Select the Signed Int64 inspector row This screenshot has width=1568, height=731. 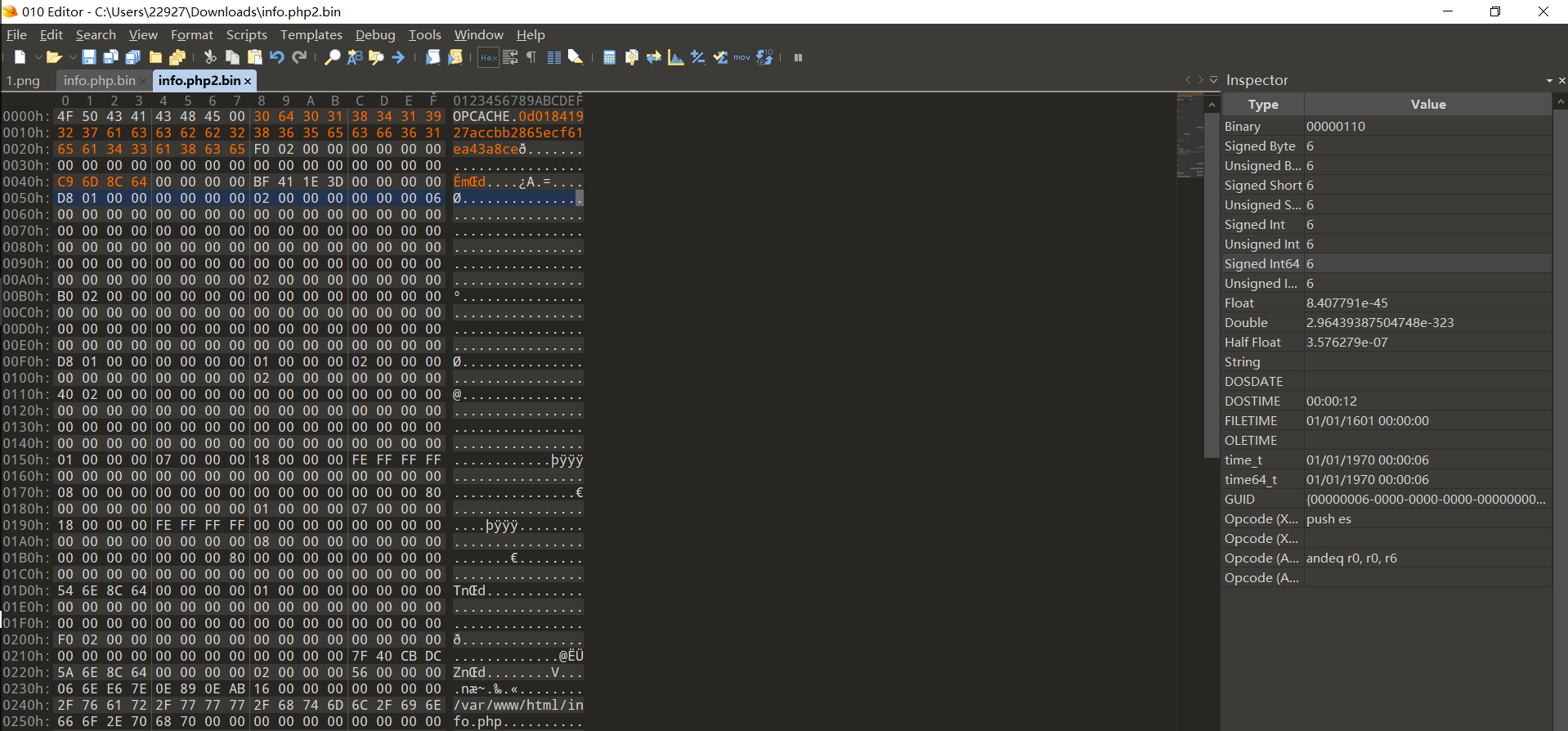(x=1387, y=264)
